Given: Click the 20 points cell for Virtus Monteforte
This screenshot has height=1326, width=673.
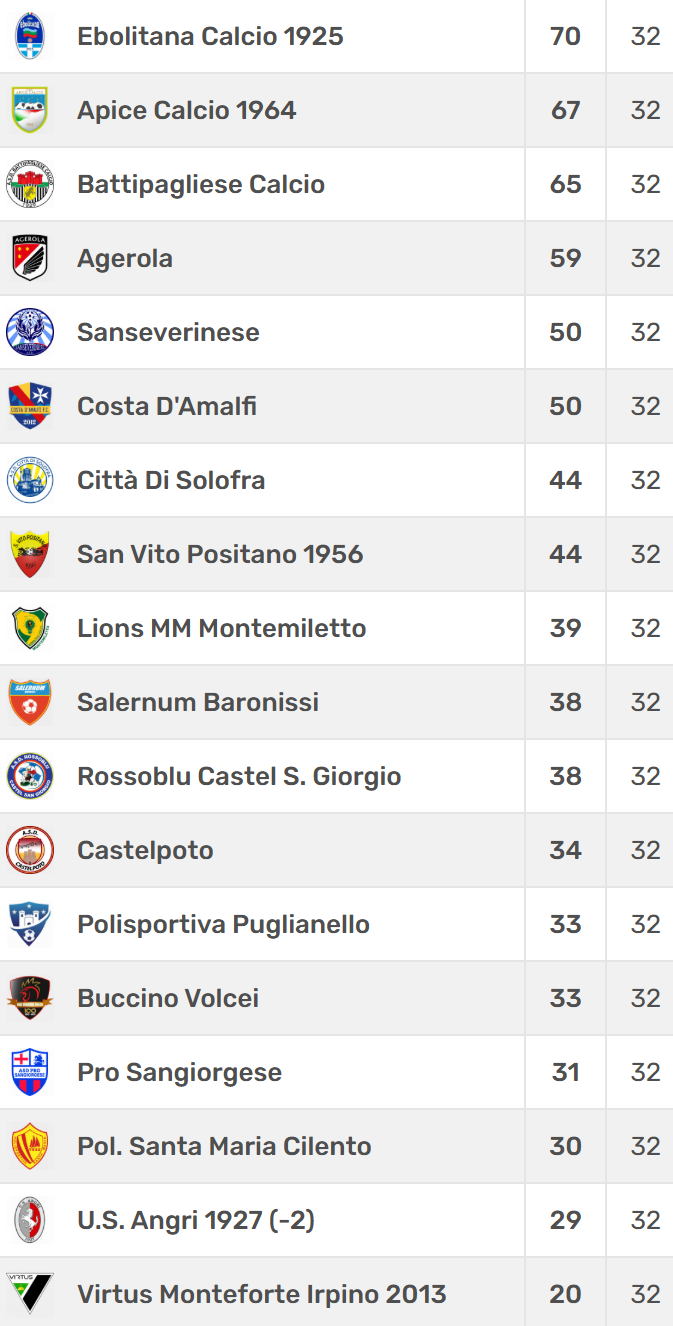Looking at the screenshot, I should click(x=565, y=1294).
